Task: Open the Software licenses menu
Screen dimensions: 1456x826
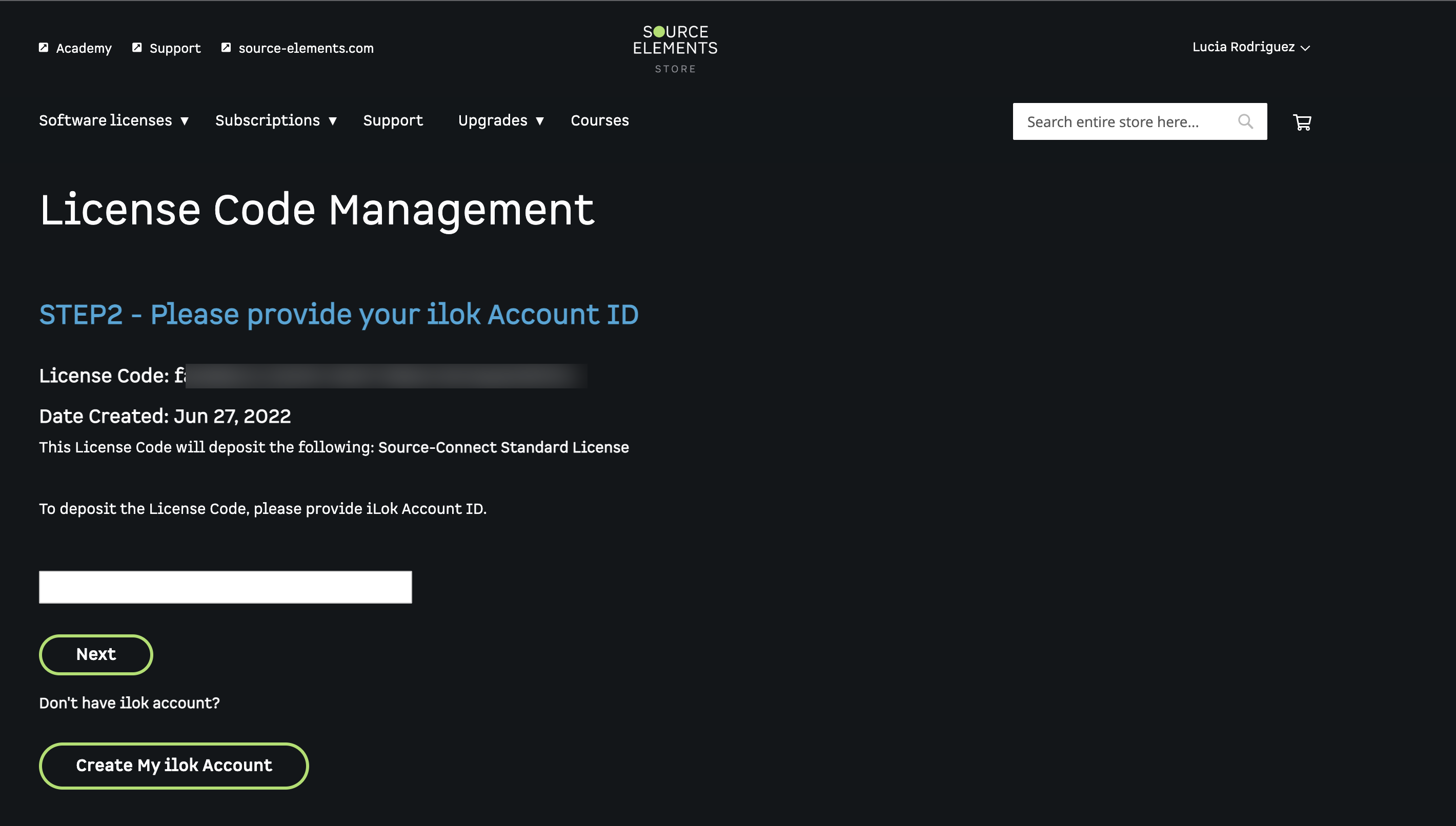Action: 106,120
